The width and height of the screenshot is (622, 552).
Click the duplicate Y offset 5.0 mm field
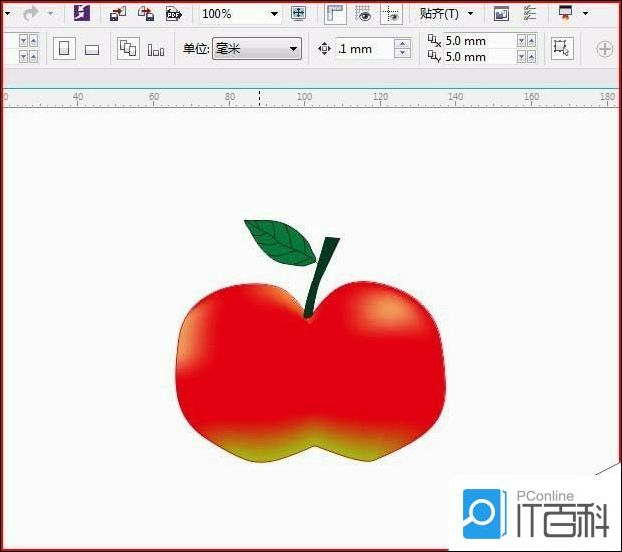[x=479, y=57]
